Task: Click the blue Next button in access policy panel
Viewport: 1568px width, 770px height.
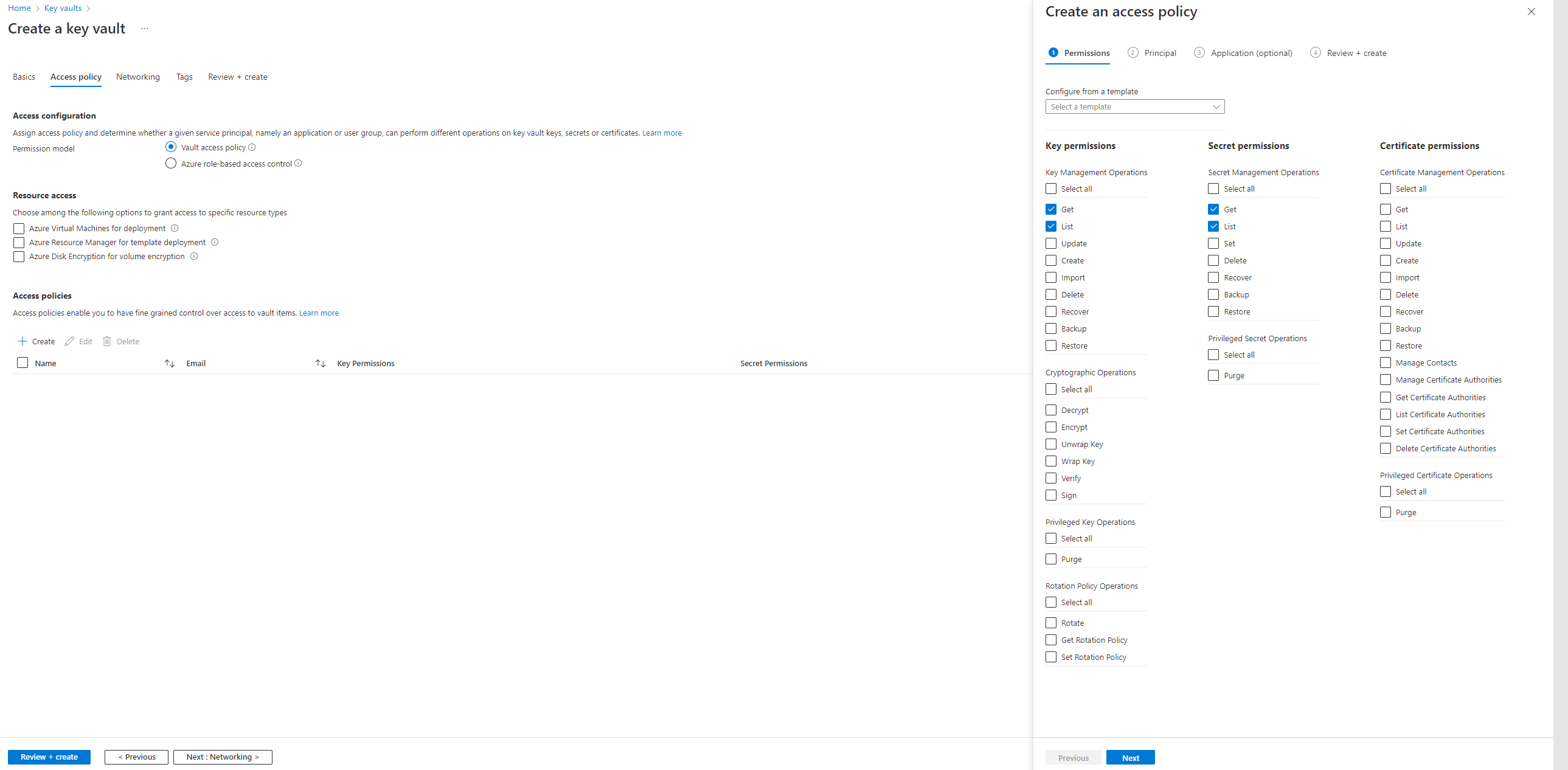Action: click(1129, 757)
